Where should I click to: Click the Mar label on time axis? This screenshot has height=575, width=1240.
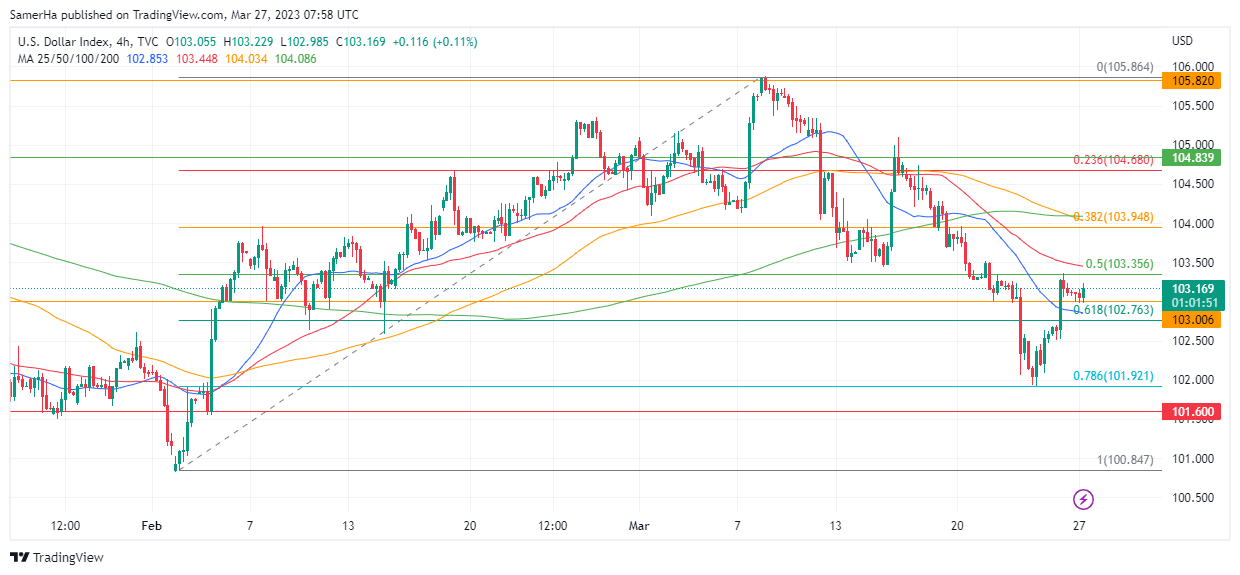(639, 525)
